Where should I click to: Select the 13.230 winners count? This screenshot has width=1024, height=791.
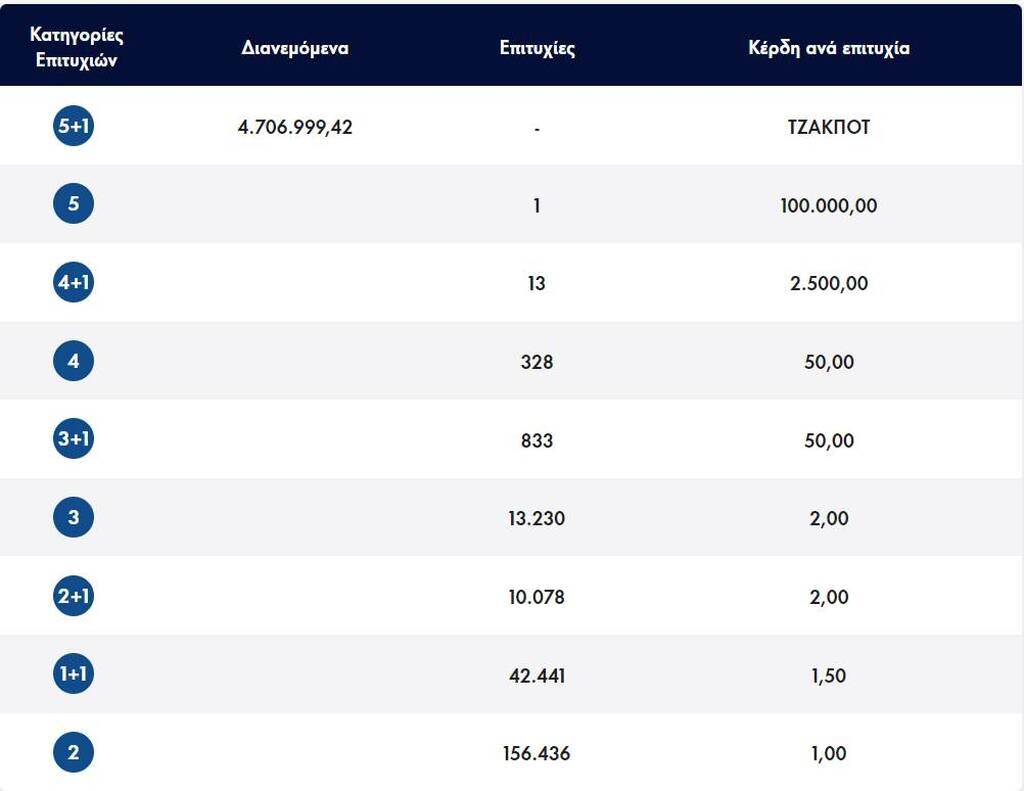coord(537,518)
